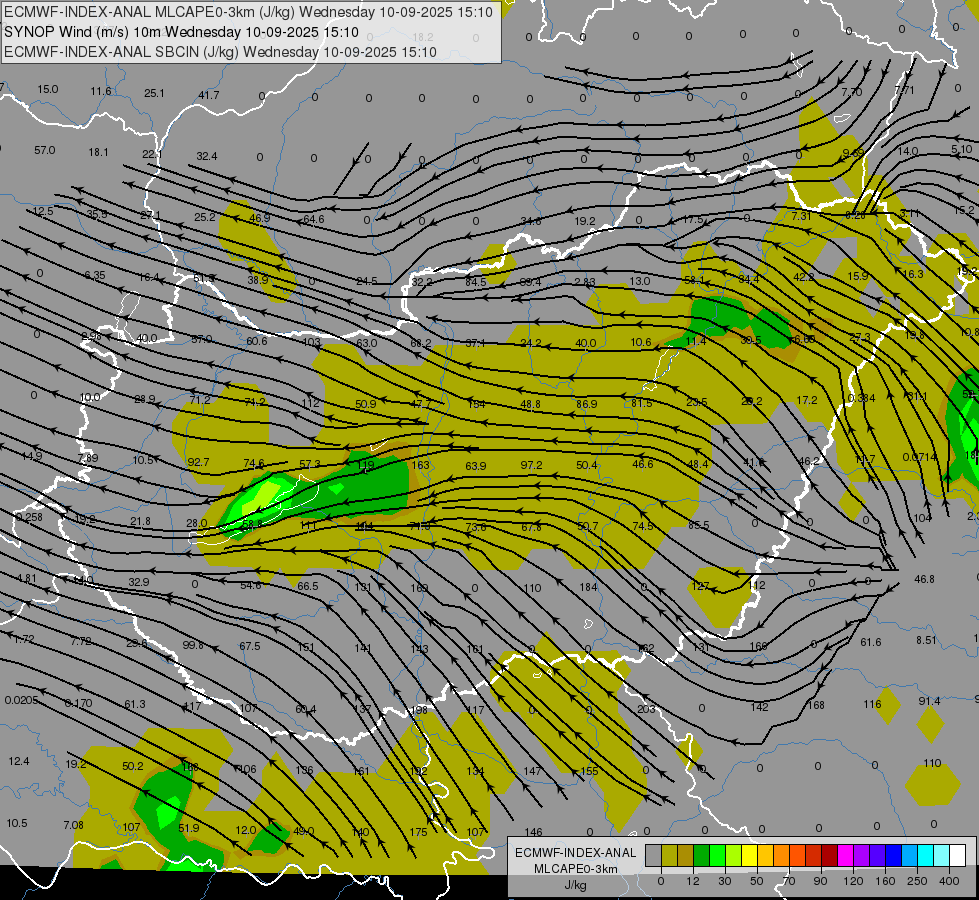Viewport: 979px width, 900px height.
Task: Click the map value 12.4
Action: [19, 761]
